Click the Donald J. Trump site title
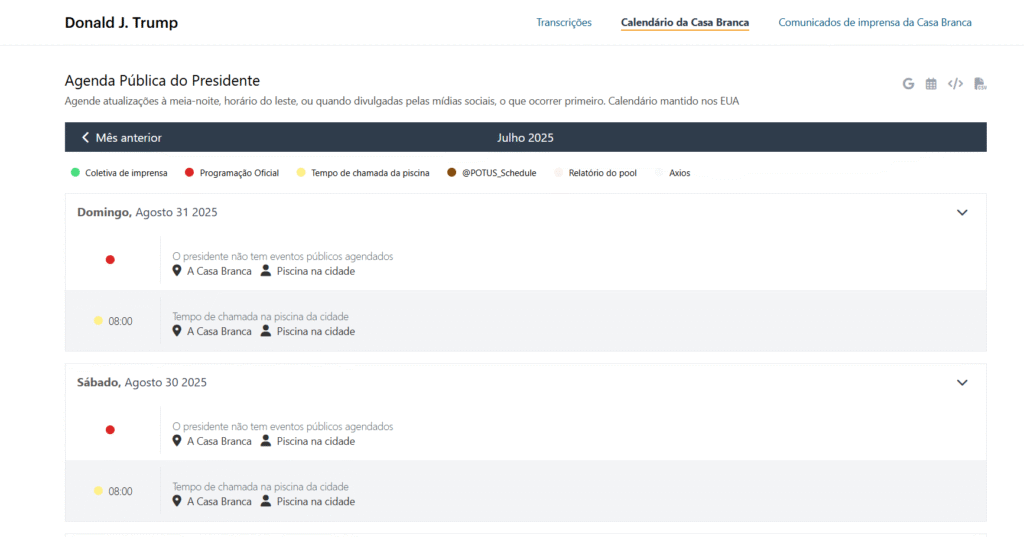The height and width of the screenshot is (537, 1024). tap(121, 22)
